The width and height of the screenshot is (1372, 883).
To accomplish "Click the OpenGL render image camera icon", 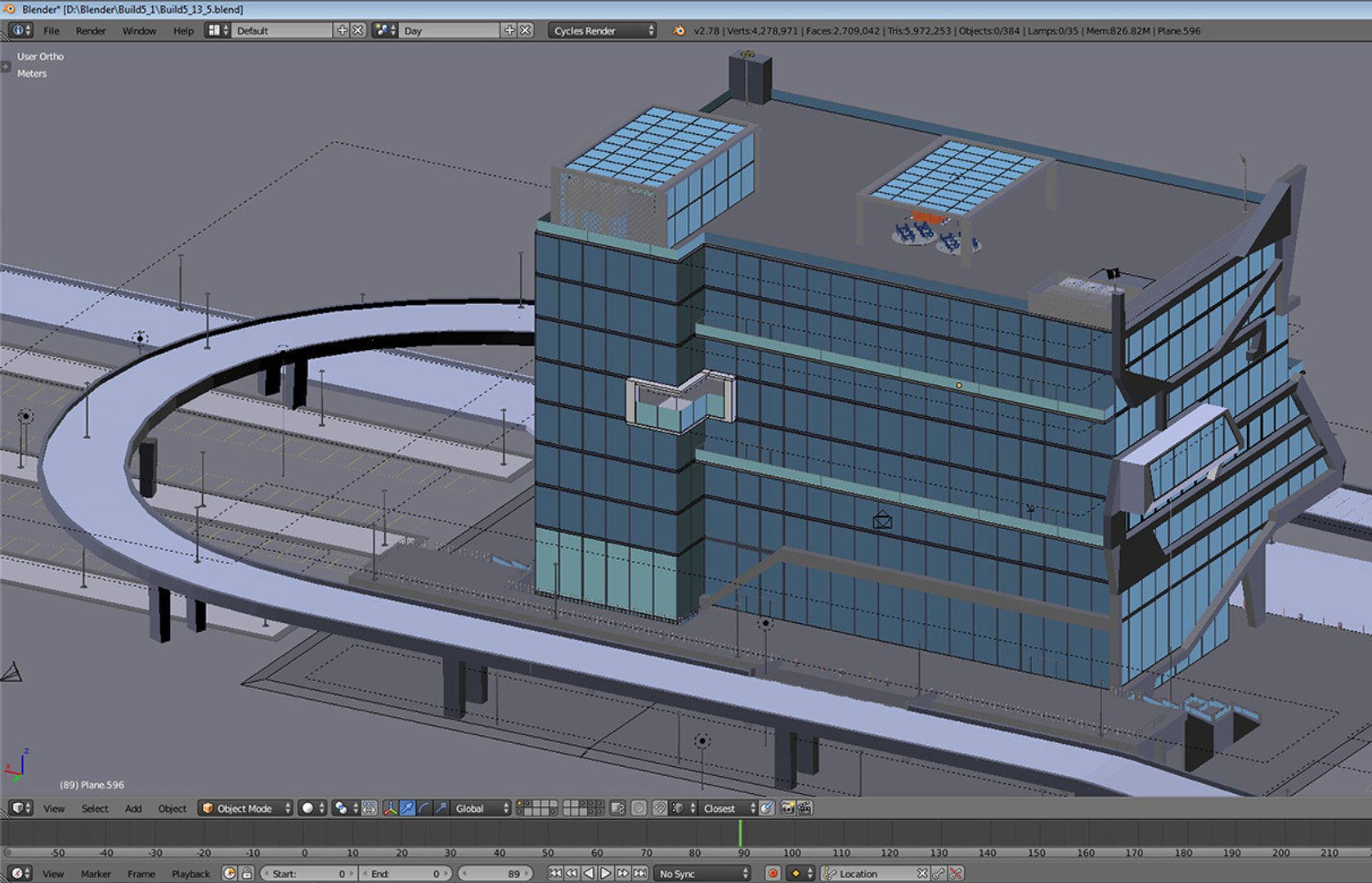I will coord(787,808).
